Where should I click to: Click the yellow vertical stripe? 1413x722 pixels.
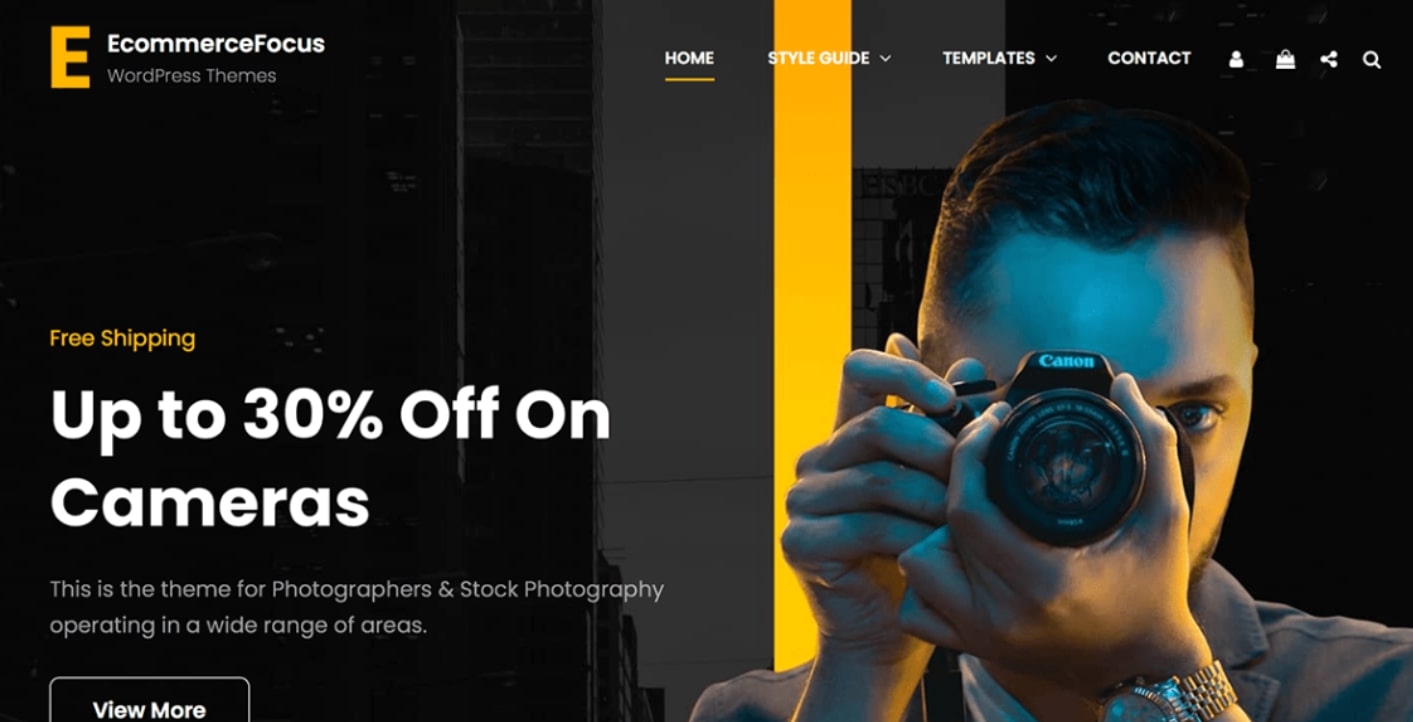812,335
